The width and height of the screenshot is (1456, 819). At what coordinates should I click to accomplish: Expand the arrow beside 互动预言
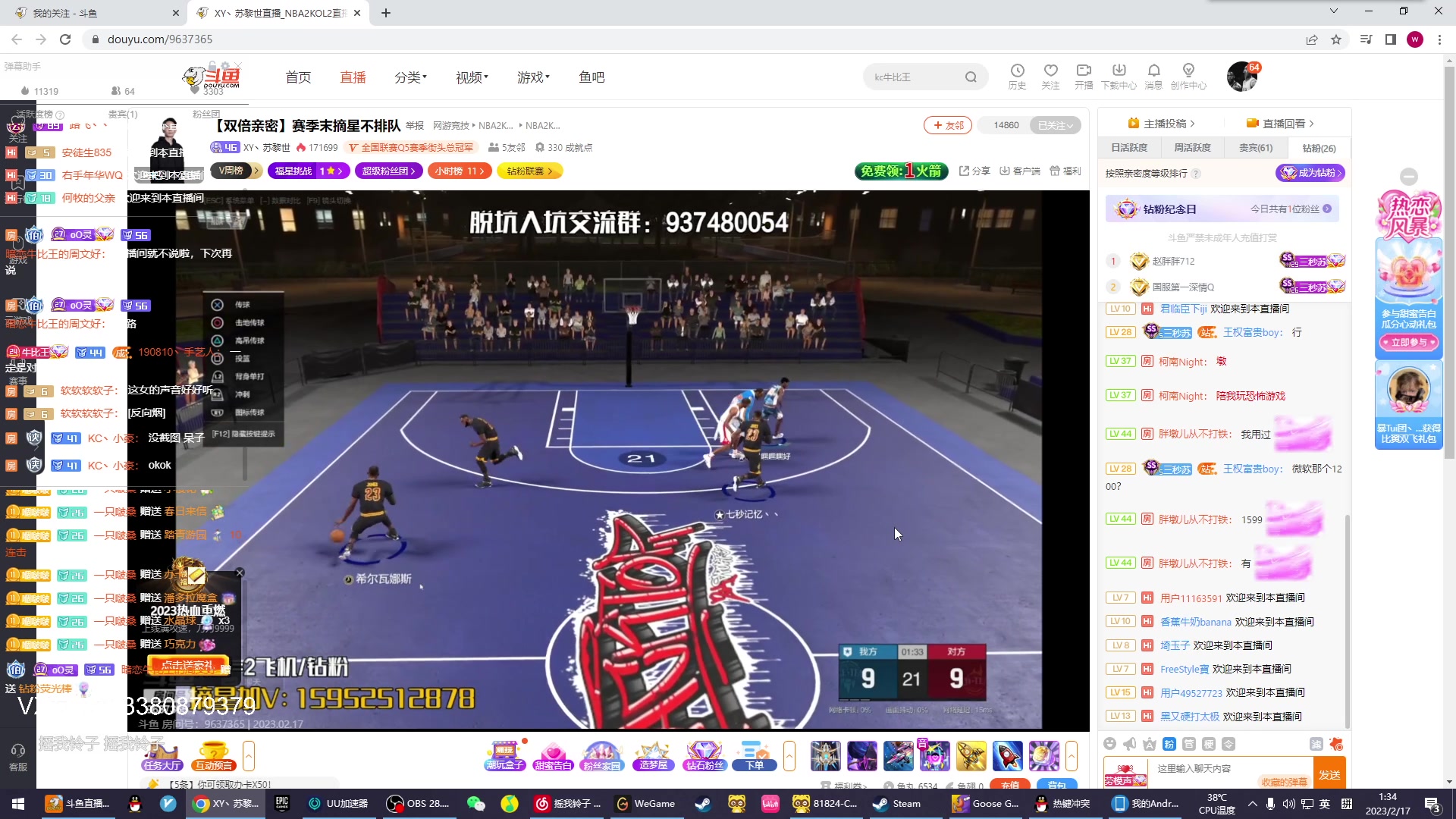coord(248,756)
